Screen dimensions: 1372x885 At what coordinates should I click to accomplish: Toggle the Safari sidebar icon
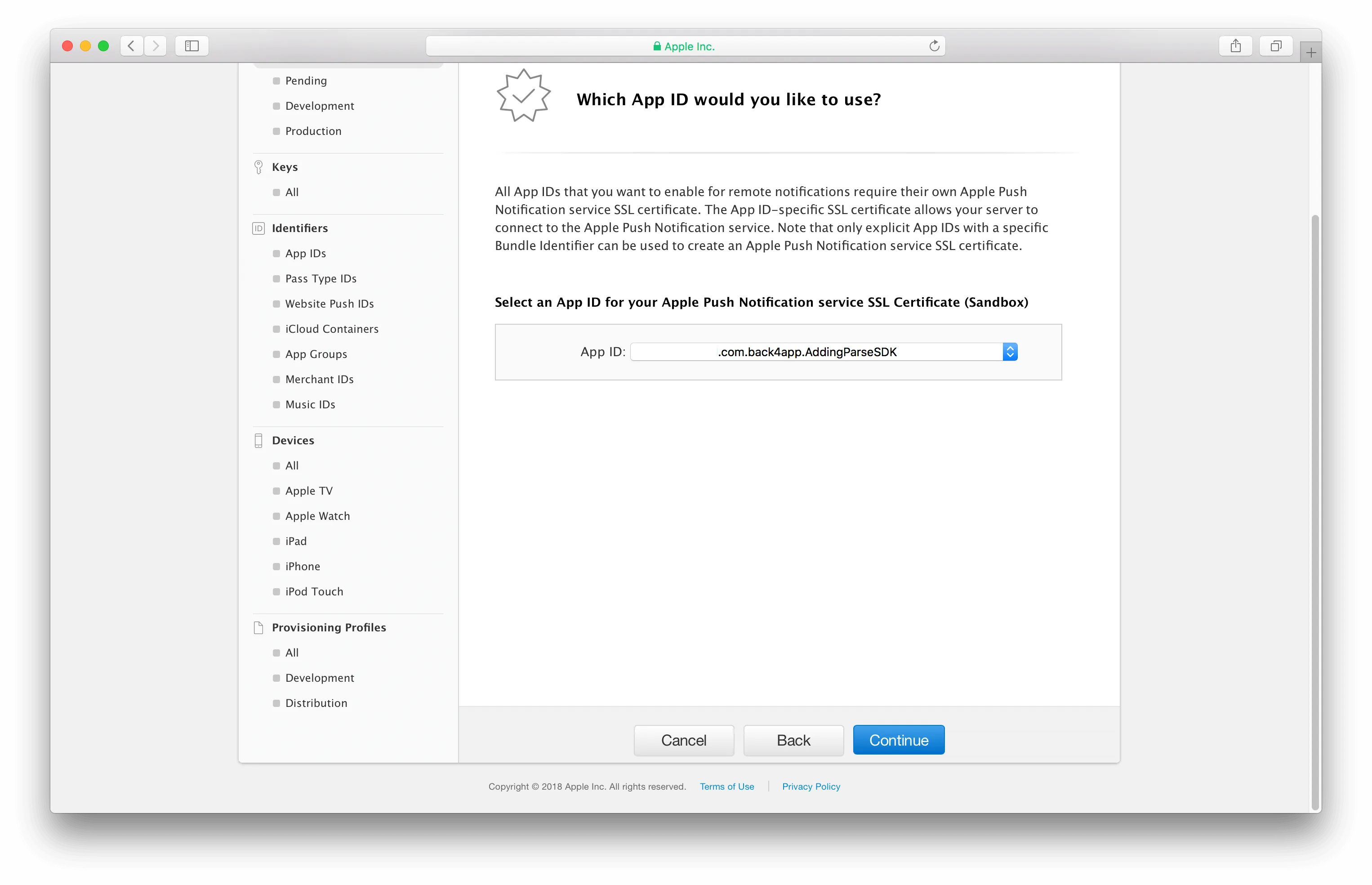[192, 46]
